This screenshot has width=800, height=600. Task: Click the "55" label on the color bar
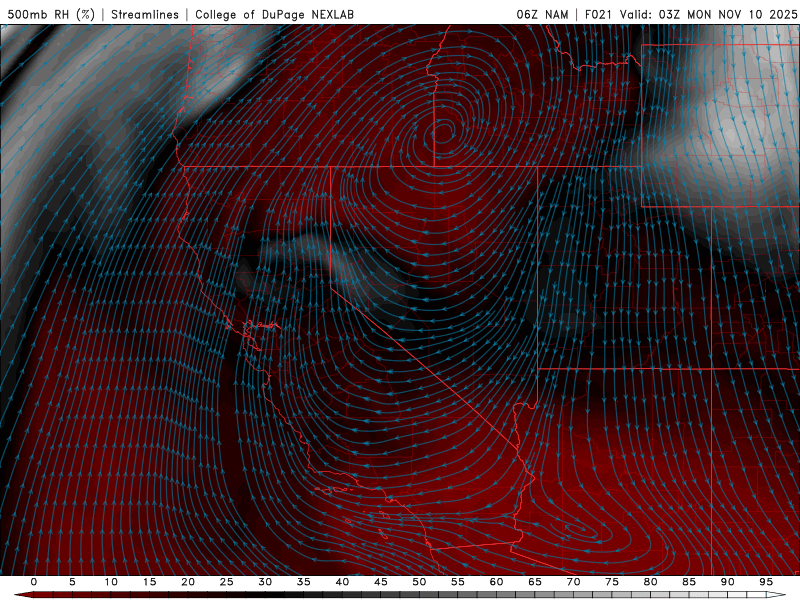458,582
